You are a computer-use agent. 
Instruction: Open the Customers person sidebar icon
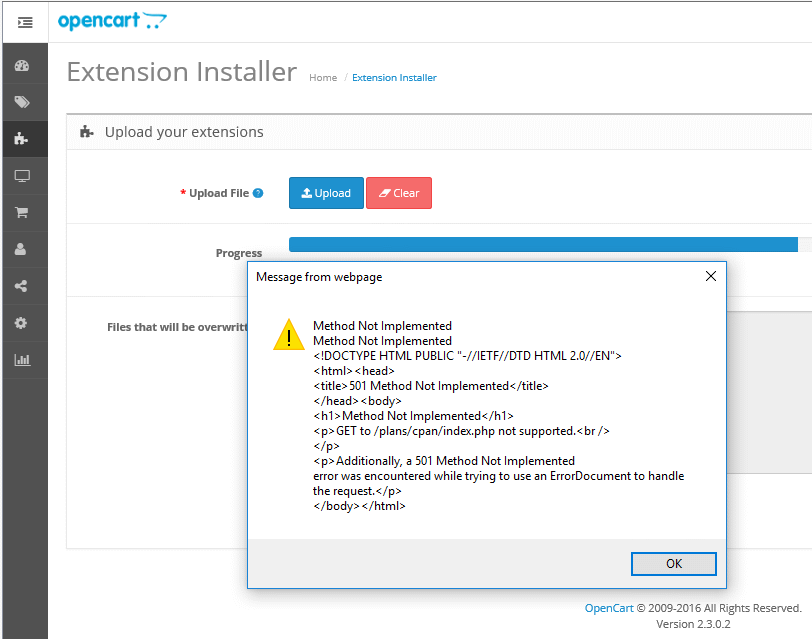(21, 249)
